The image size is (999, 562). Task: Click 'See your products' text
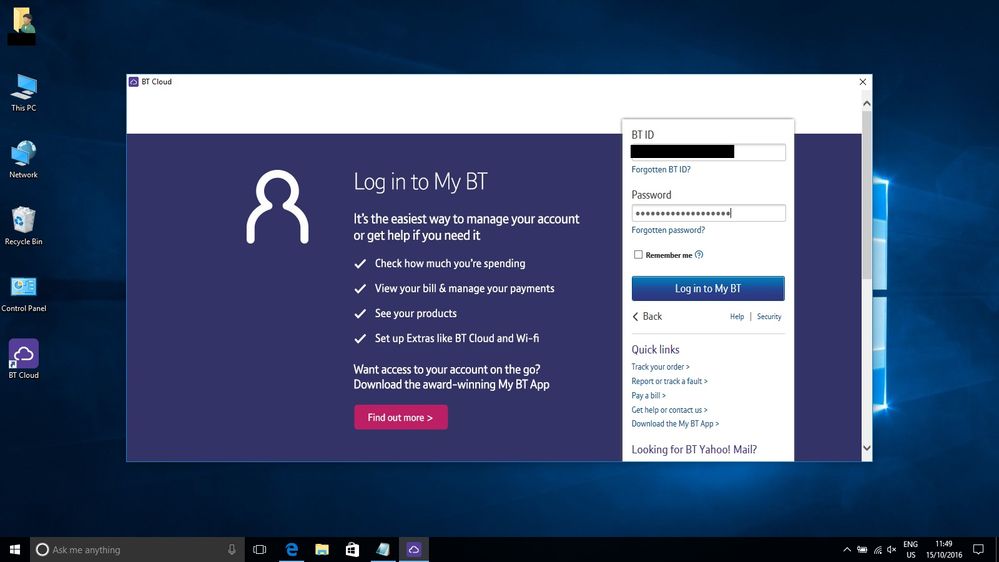click(415, 313)
